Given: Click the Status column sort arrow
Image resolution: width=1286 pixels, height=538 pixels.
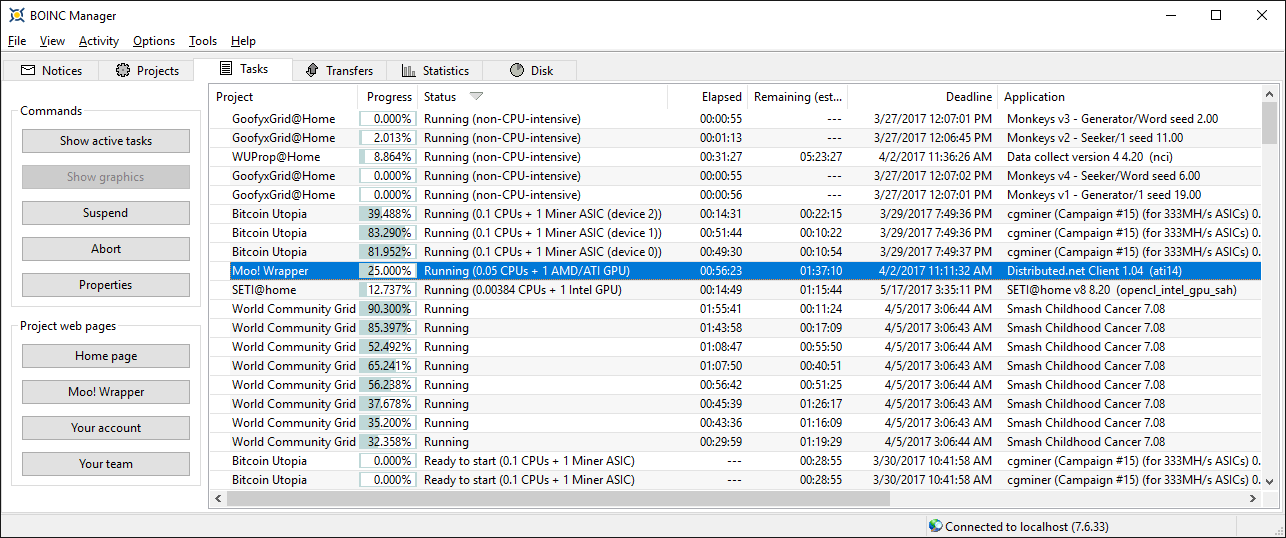Looking at the screenshot, I should [x=476, y=97].
